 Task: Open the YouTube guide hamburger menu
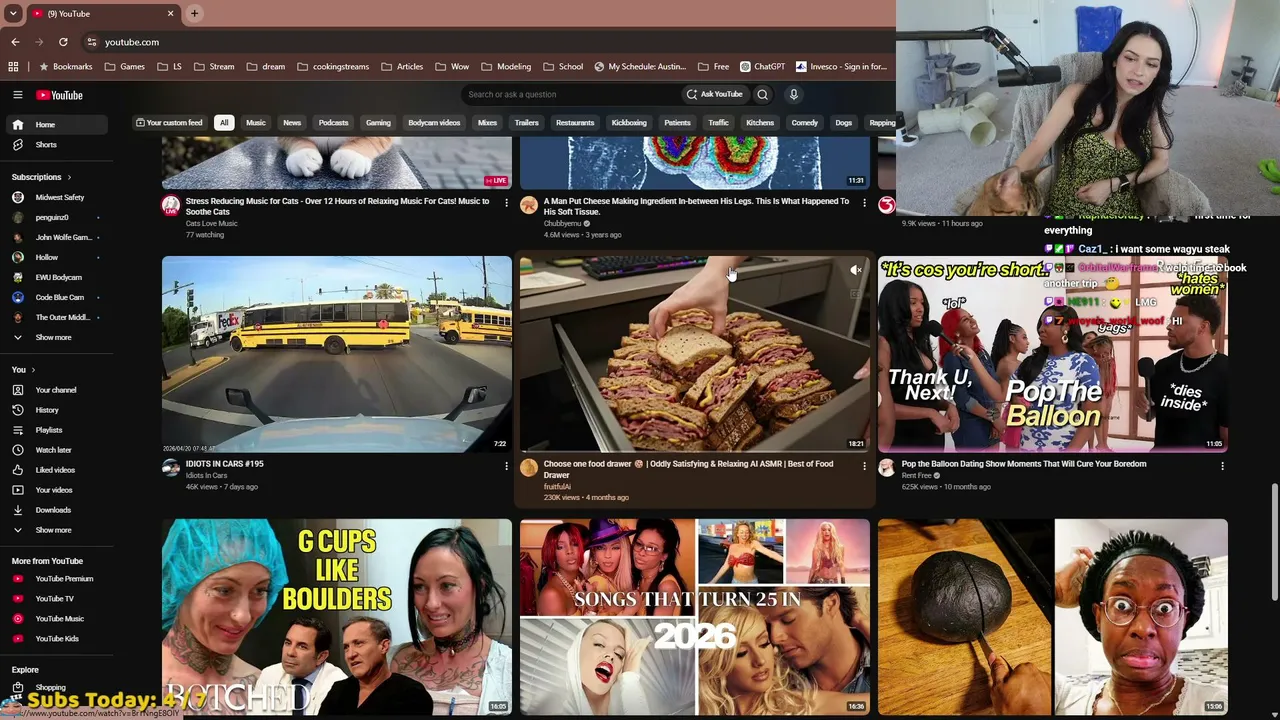click(17, 95)
